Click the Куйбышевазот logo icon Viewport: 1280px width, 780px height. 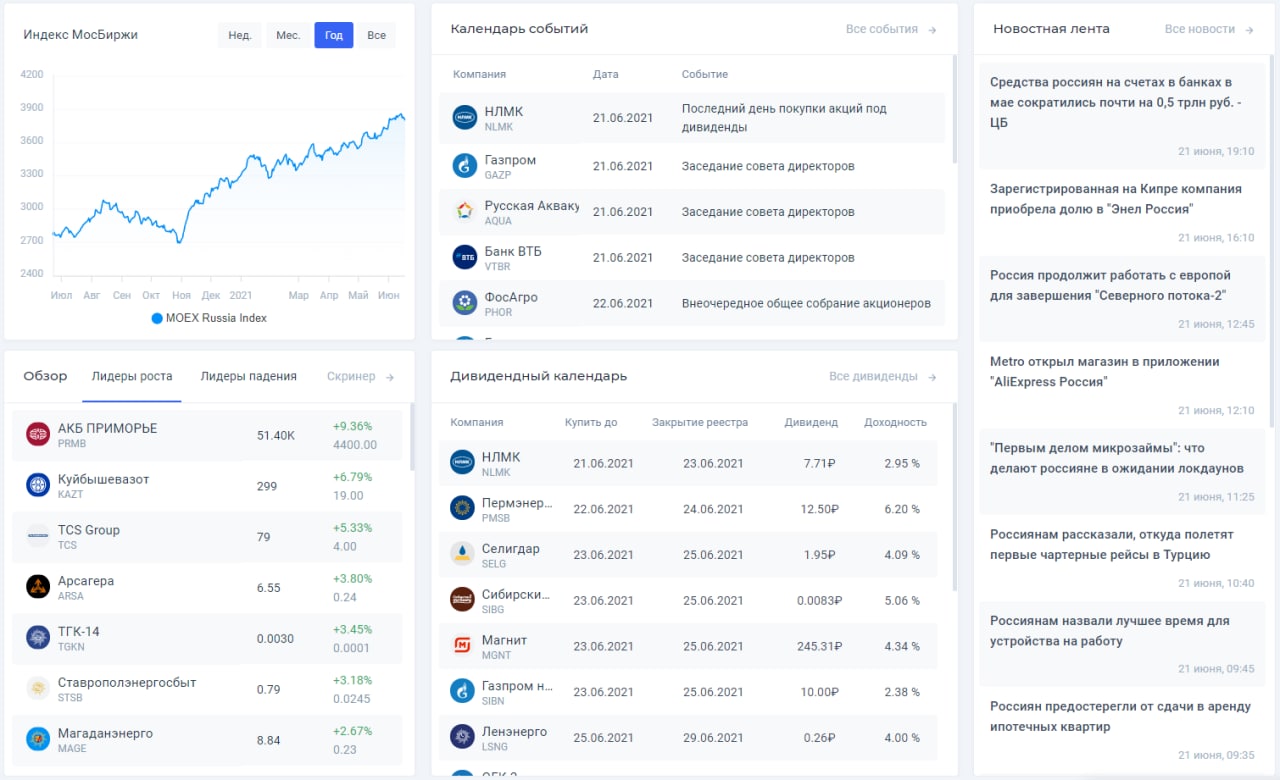point(38,485)
